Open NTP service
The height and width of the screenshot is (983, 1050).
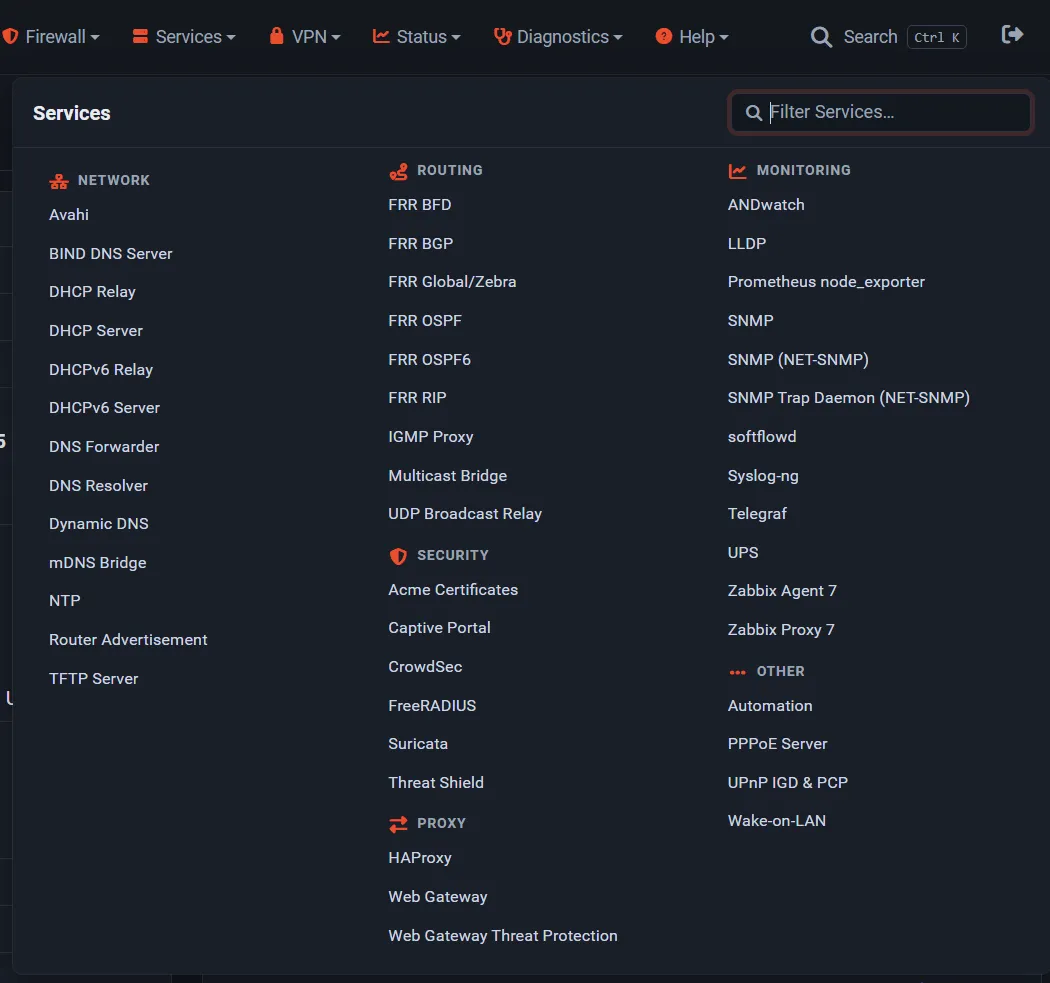click(x=64, y=601)
